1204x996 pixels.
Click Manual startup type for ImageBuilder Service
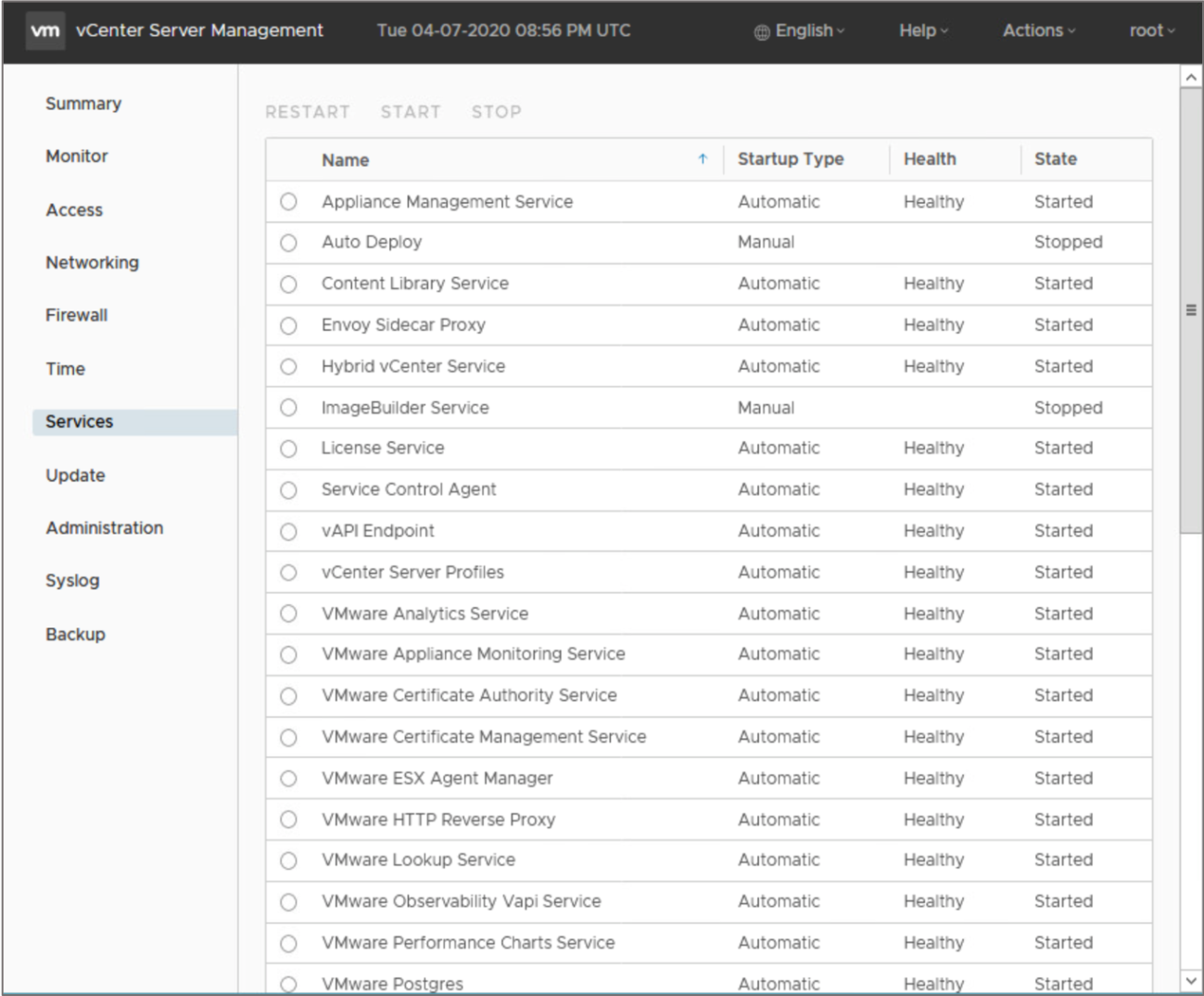(x=766, y=408)
